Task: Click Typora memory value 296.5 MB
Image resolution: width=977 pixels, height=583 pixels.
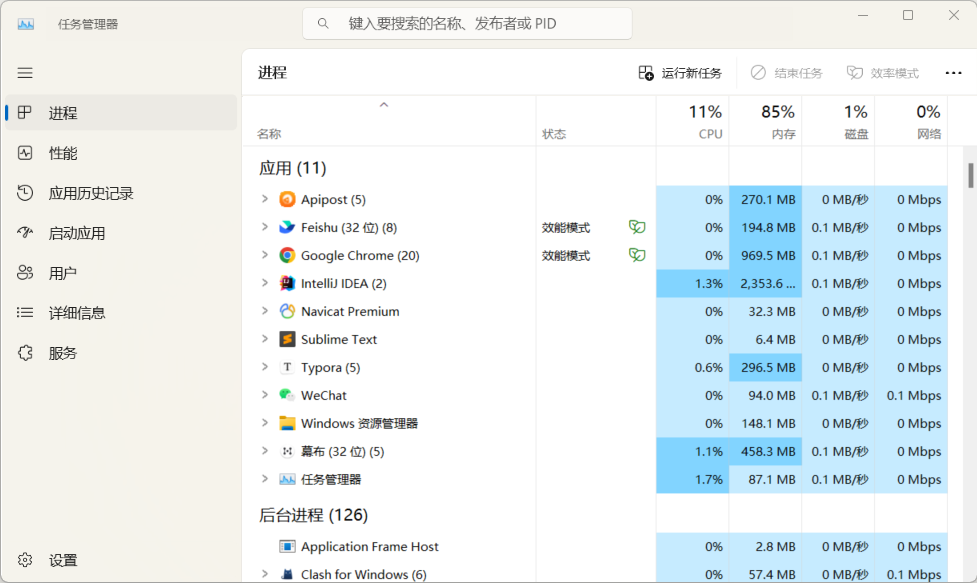Action: click(768, 367)
